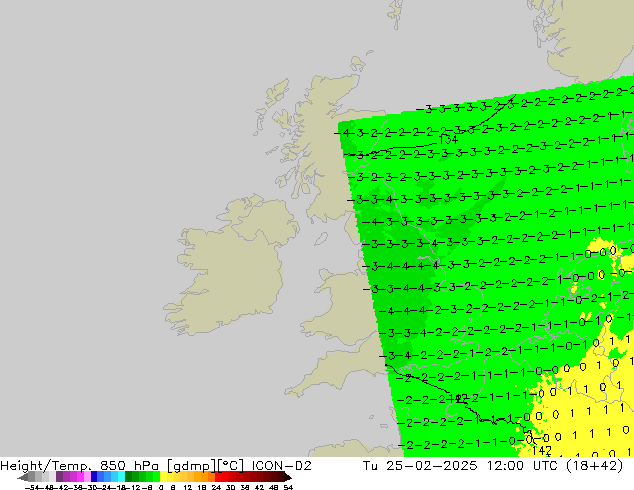Click the [gdmp] unit label
634x490 pixels.
tap(192, 466)
